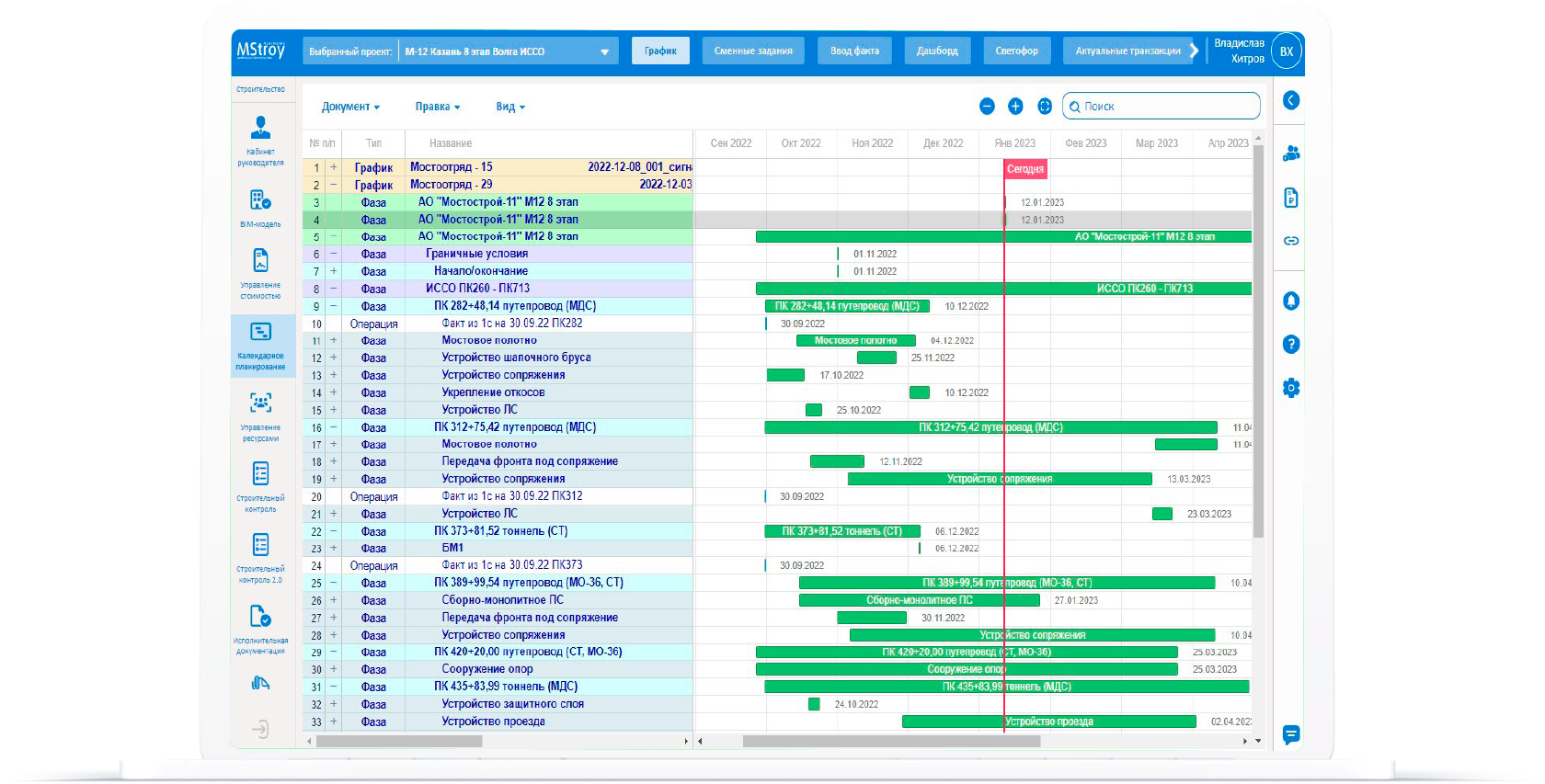This screenshot has height=784, width=1545.
Task: Click the Янв 2023 month header
Action: (x=1014, y=143)
